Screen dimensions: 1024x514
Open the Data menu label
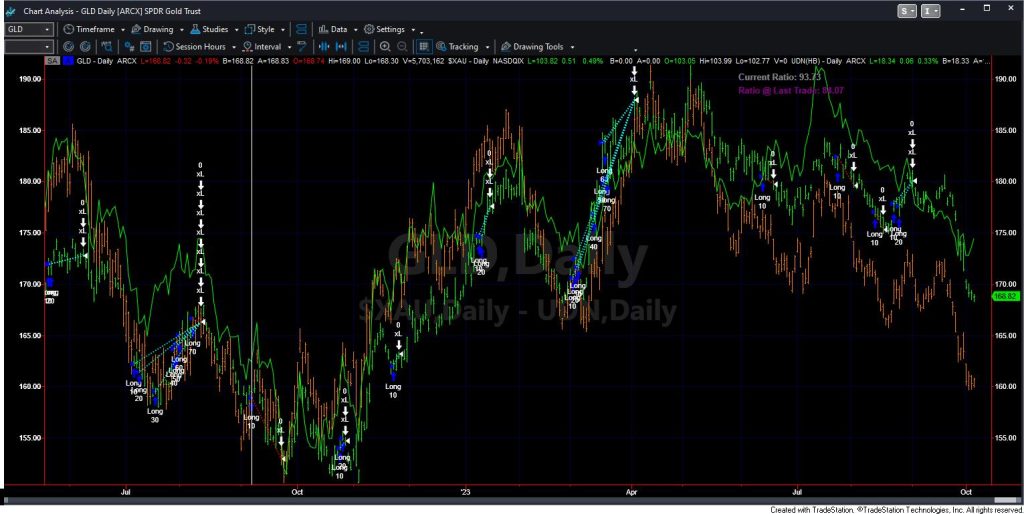tap(339, 29)
